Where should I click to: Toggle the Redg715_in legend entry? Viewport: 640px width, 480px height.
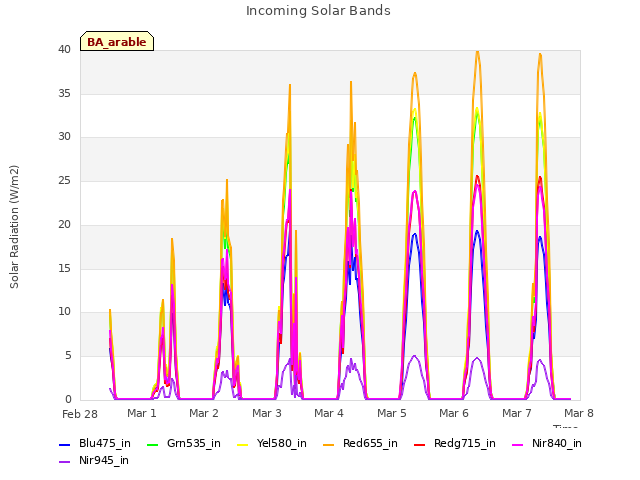[455, 443]
